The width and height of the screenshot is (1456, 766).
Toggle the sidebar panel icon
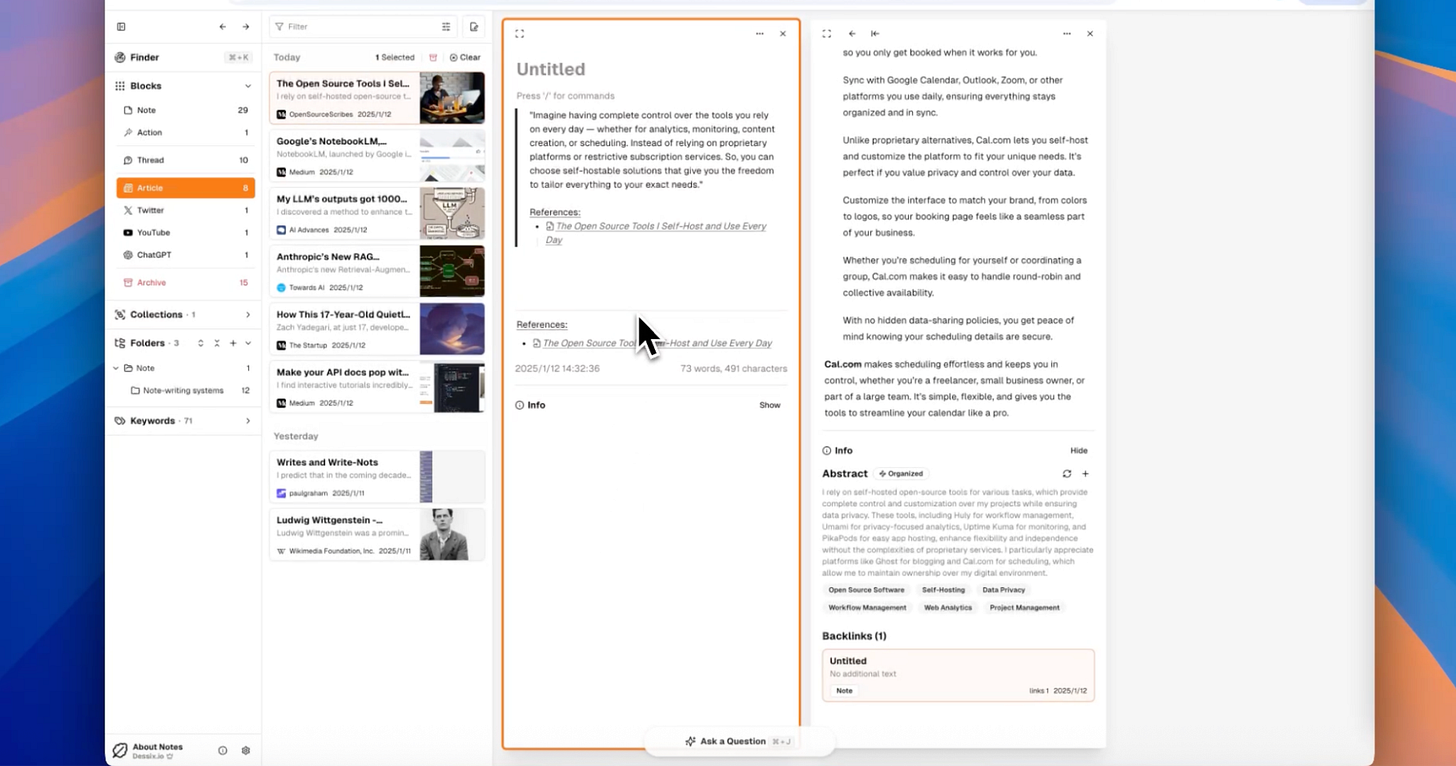121,27
